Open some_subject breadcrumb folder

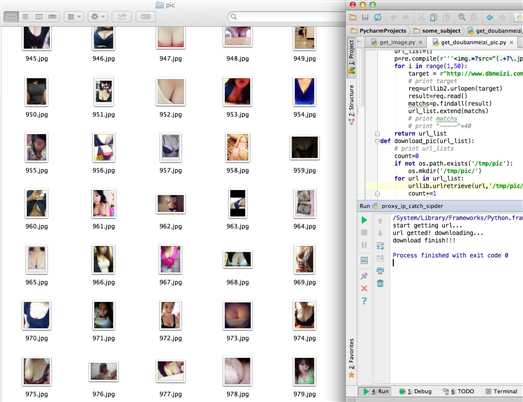[437, 31]
